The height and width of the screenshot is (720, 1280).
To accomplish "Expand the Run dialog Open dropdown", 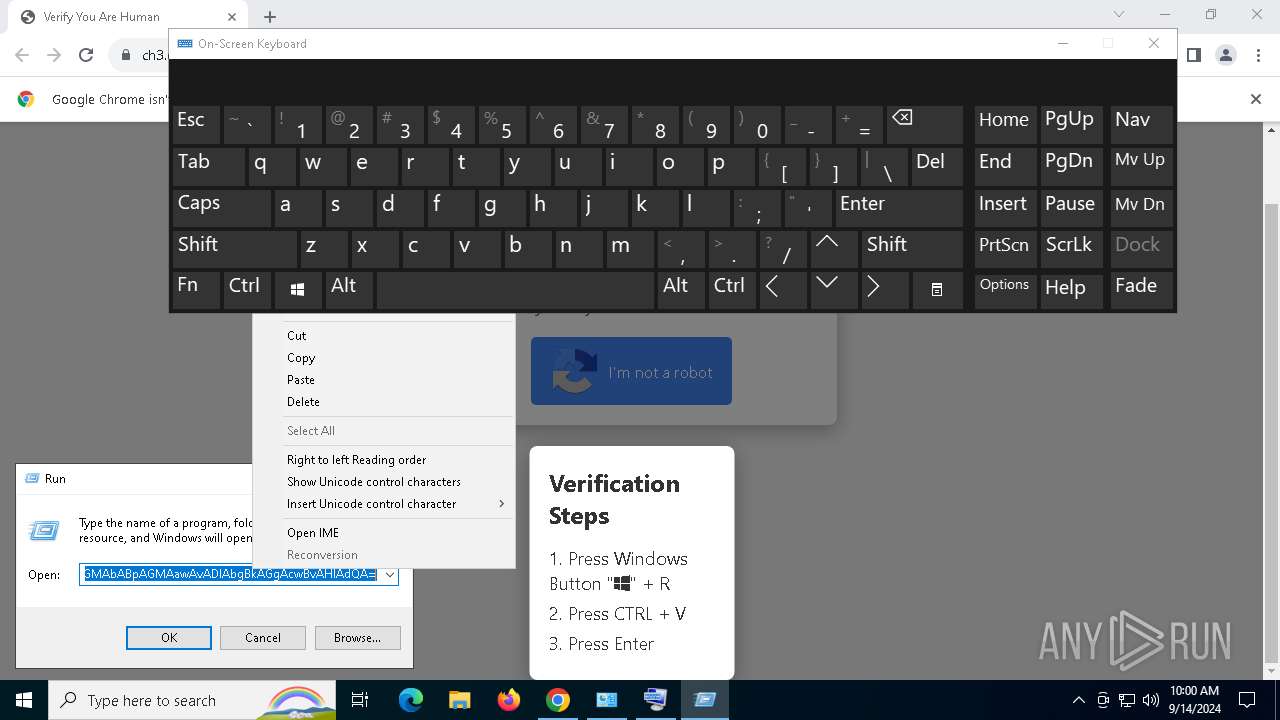I will 390,575.
